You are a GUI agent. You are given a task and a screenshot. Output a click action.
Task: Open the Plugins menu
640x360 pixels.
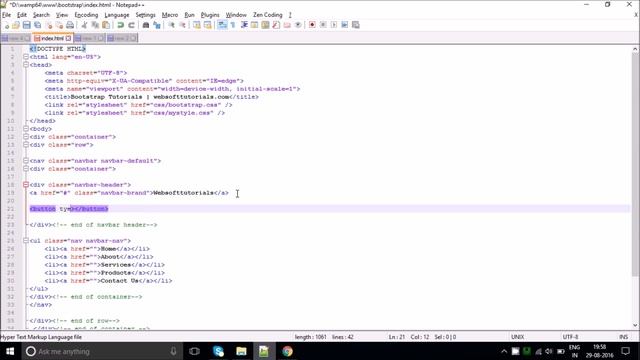[x=210, y=15]
